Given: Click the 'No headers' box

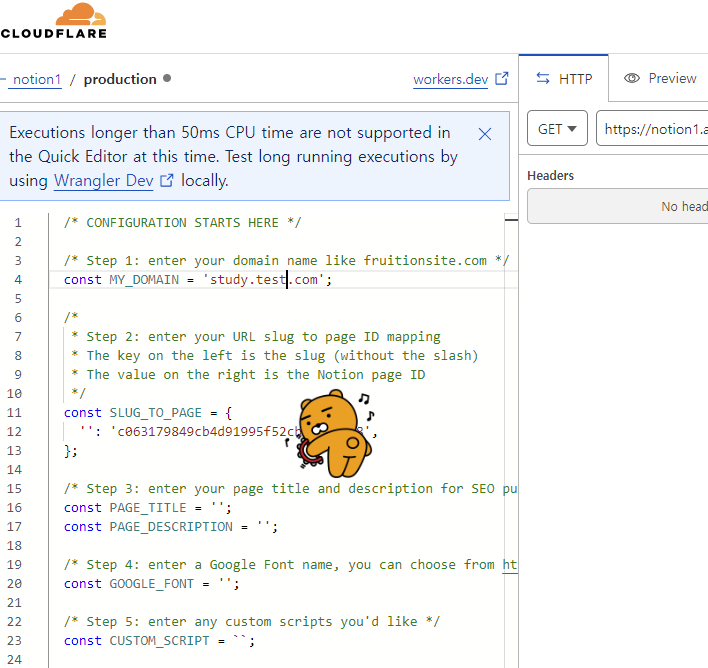Looking at the screenshot, I should pos(617,206).
